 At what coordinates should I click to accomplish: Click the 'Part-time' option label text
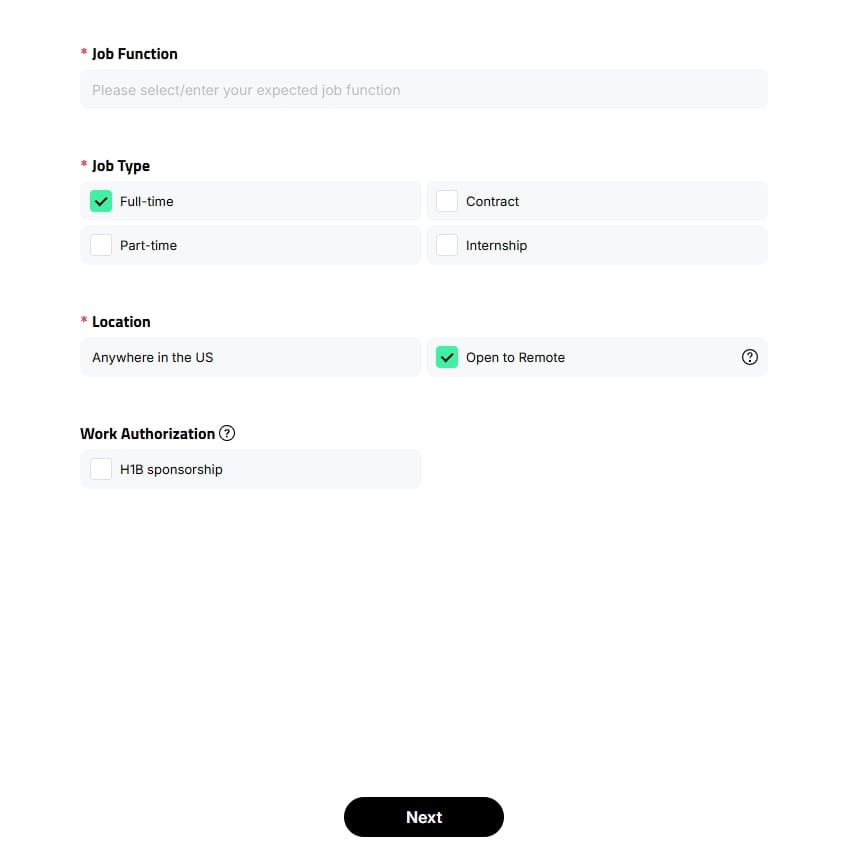(x=149, y=245)
